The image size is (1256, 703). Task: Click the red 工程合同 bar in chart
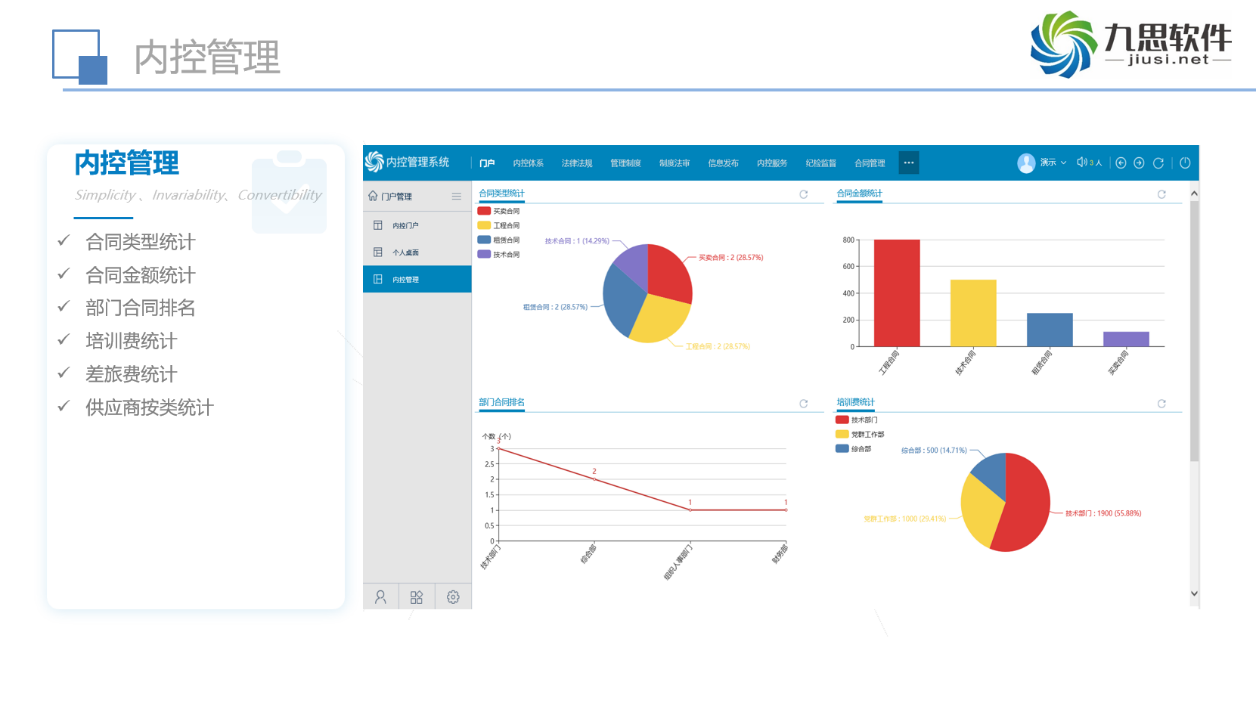[x=896, y=293]
